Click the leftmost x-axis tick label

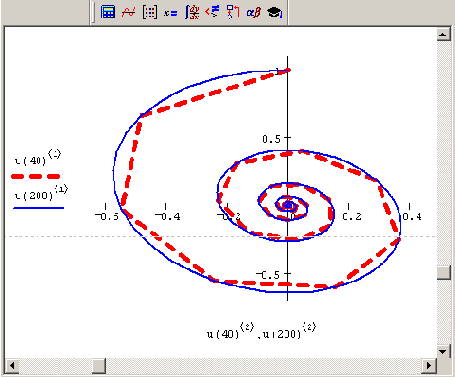[107, 217]
